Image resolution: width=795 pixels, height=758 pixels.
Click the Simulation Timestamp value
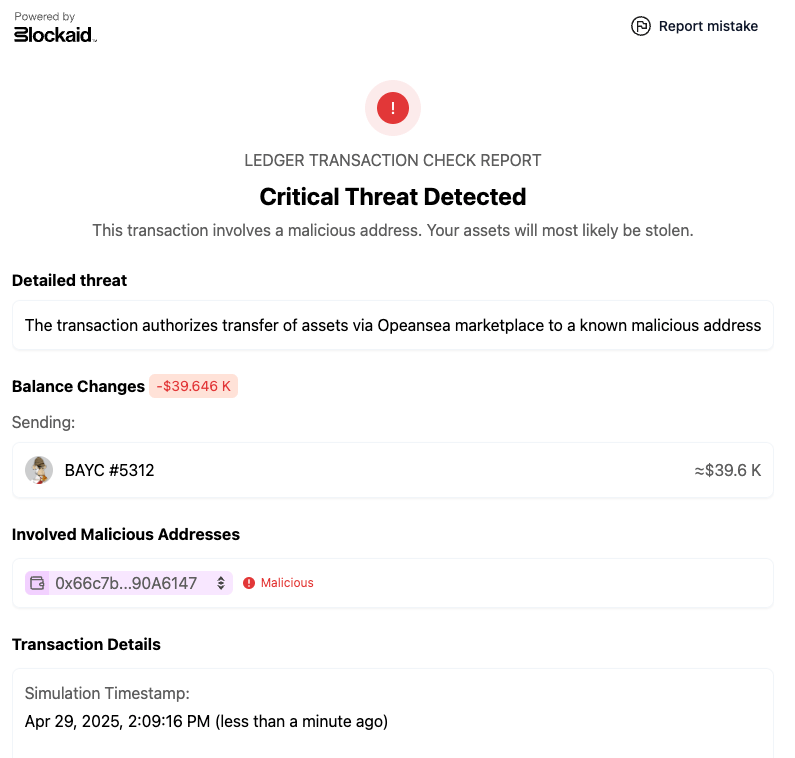tap(206, 721)
